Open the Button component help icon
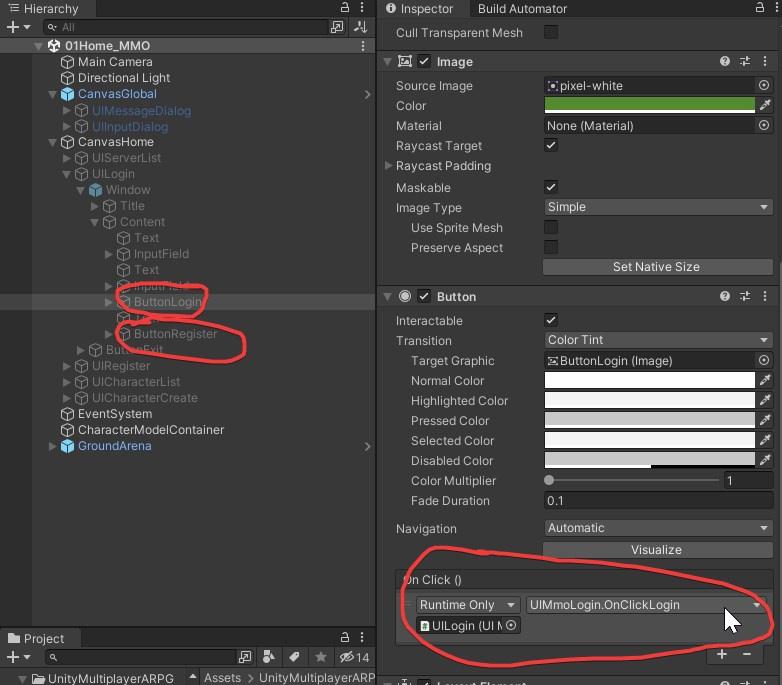 click(725, 297)
